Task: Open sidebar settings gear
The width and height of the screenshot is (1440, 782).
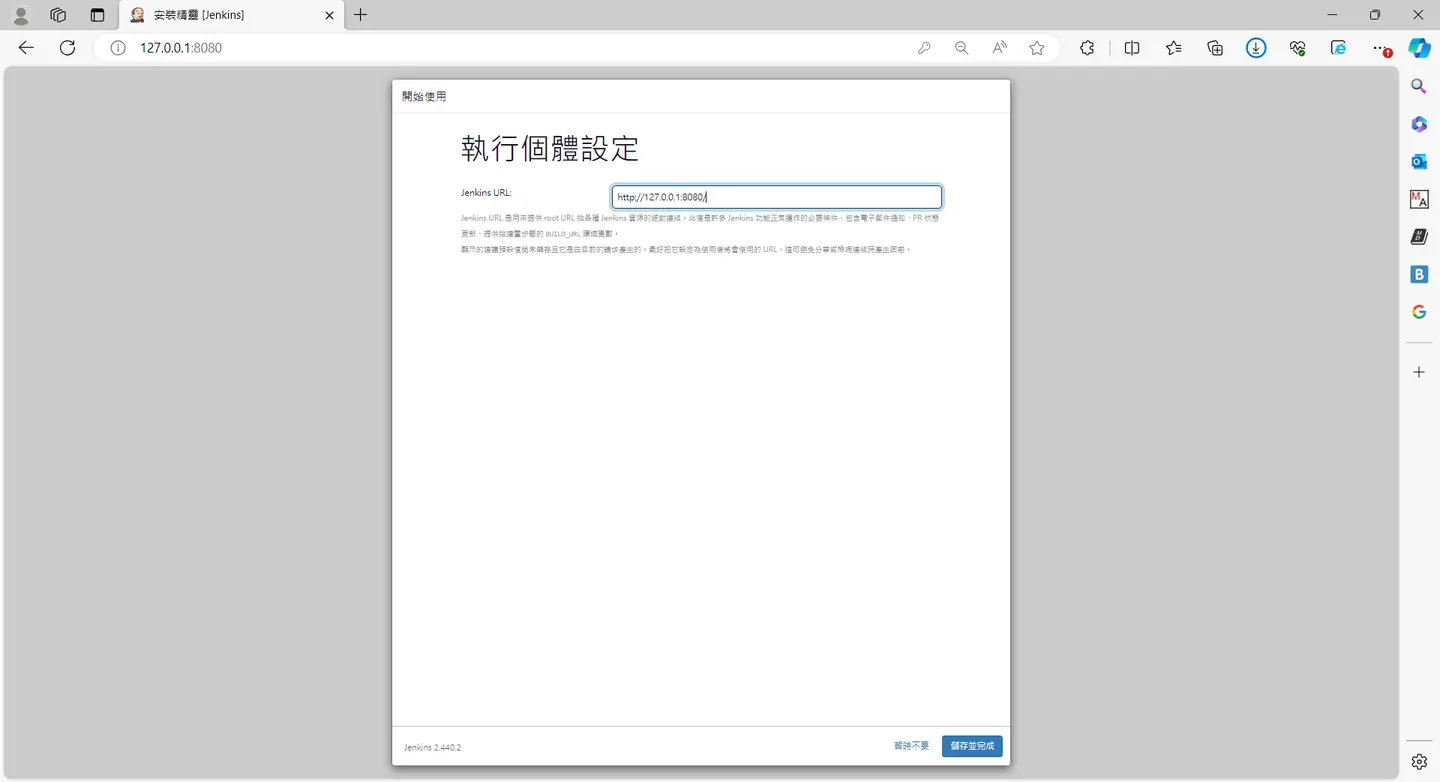Action: [1419, 762]
